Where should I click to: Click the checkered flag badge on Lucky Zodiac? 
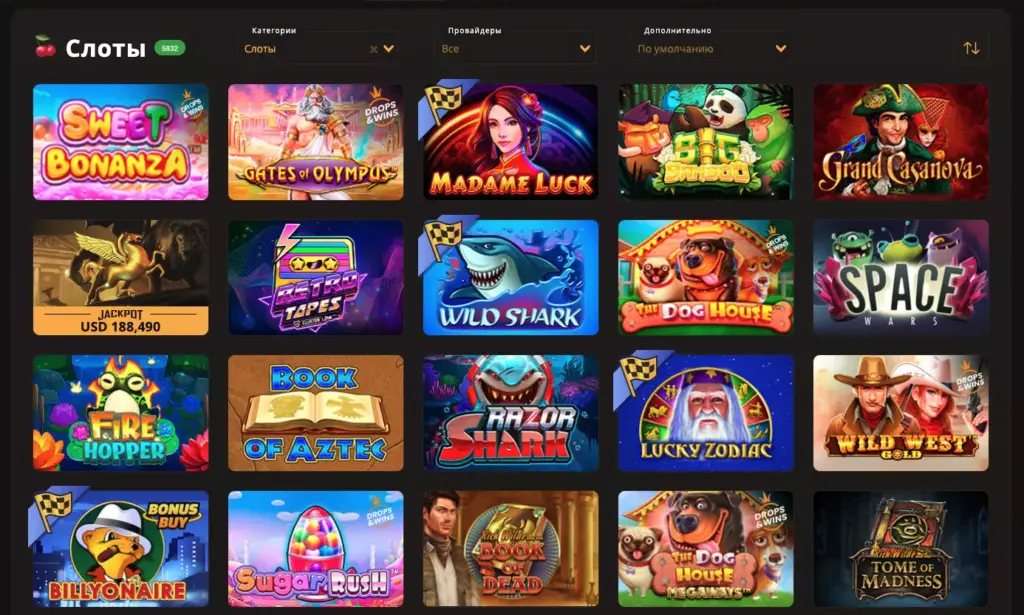pyautogui.click(x=638, y=372)
